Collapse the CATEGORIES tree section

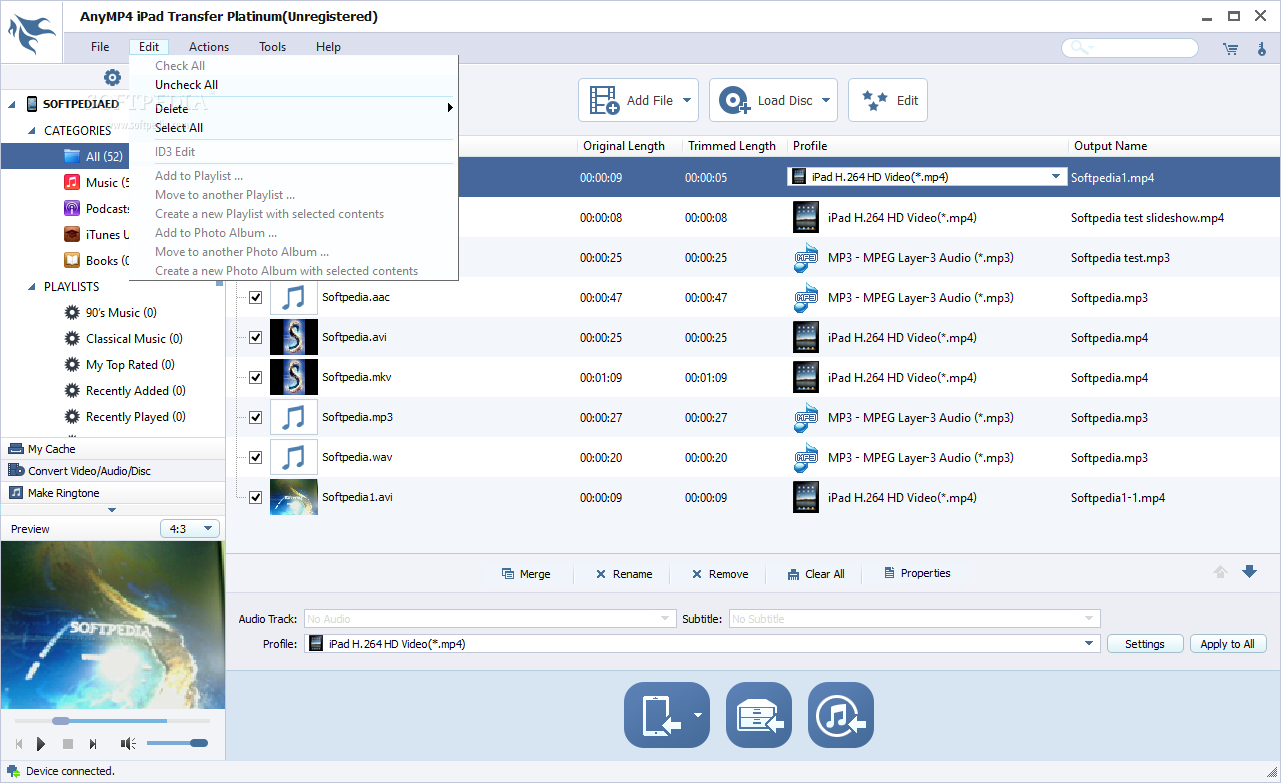tap(30, 130)
